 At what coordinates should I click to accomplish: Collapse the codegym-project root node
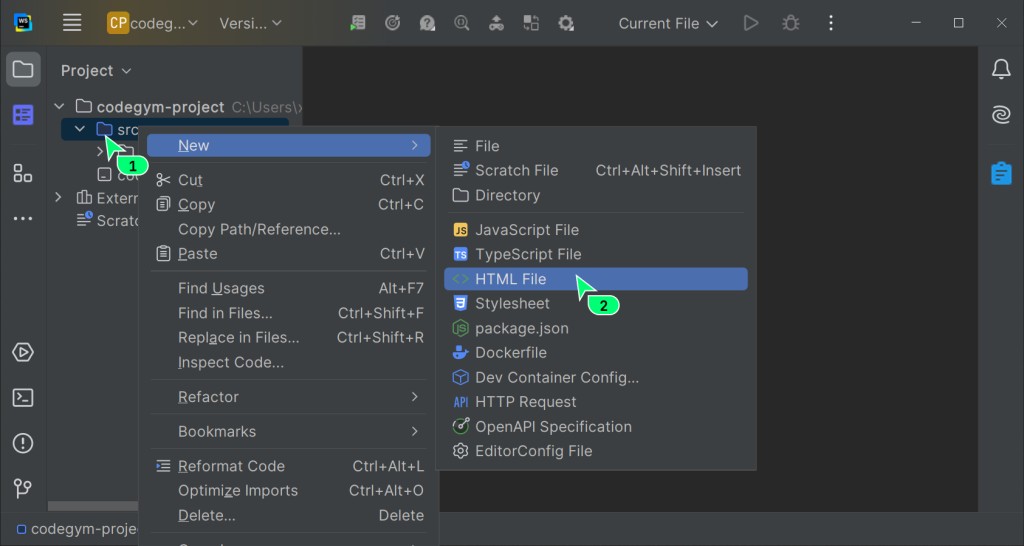coord(60,107)
